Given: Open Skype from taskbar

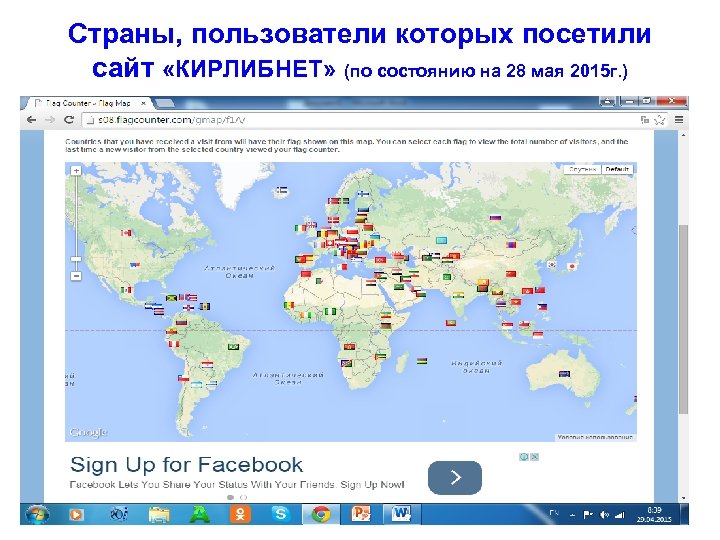Looking at the screenshot, I should tap(281, 513).
